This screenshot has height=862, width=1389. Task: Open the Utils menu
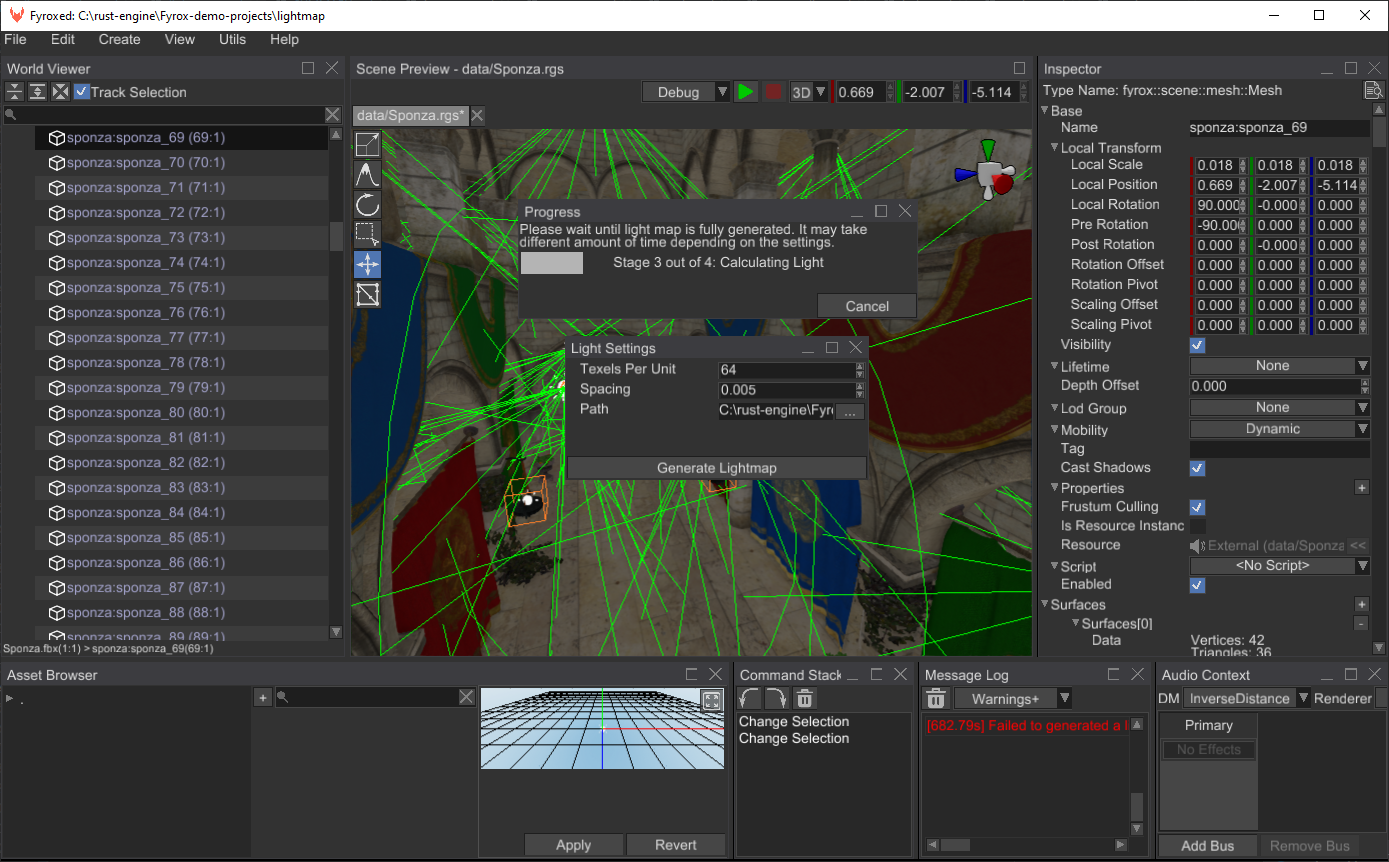click(x=232, y=39)
